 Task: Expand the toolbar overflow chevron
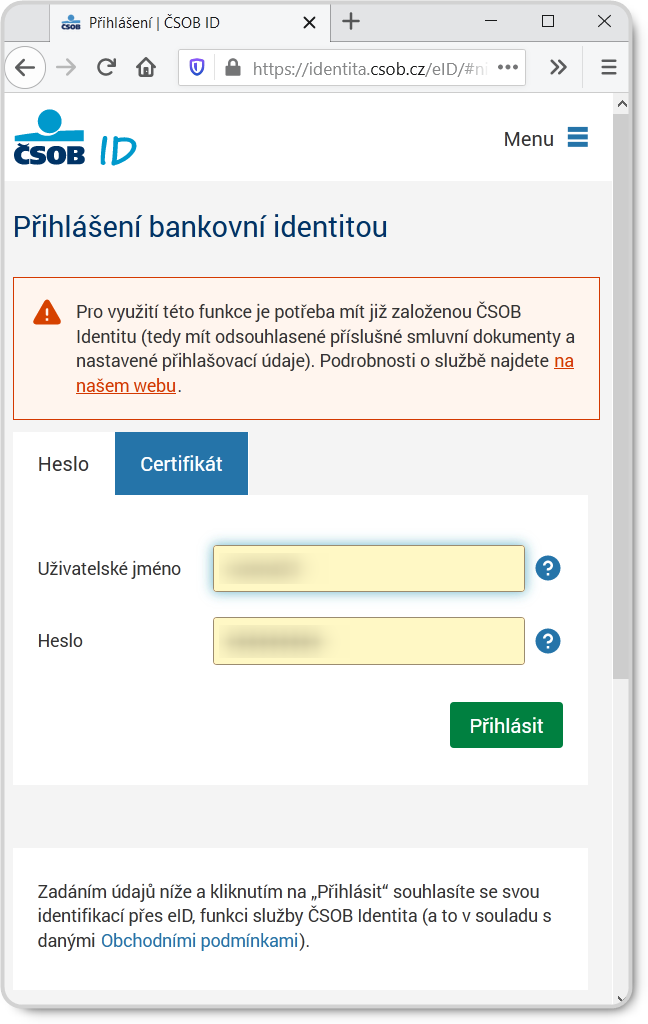(558, 67)
